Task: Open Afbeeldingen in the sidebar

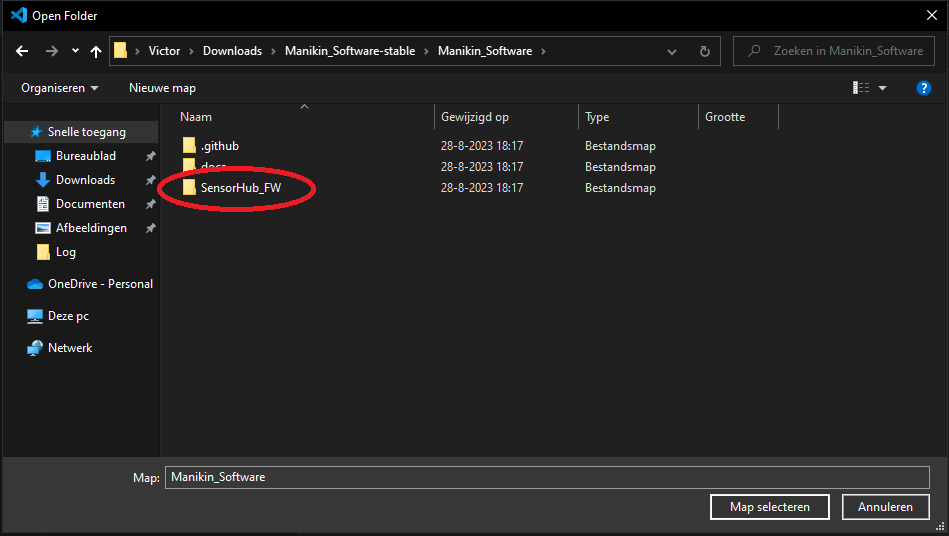Action: click(x=91, y=228)
